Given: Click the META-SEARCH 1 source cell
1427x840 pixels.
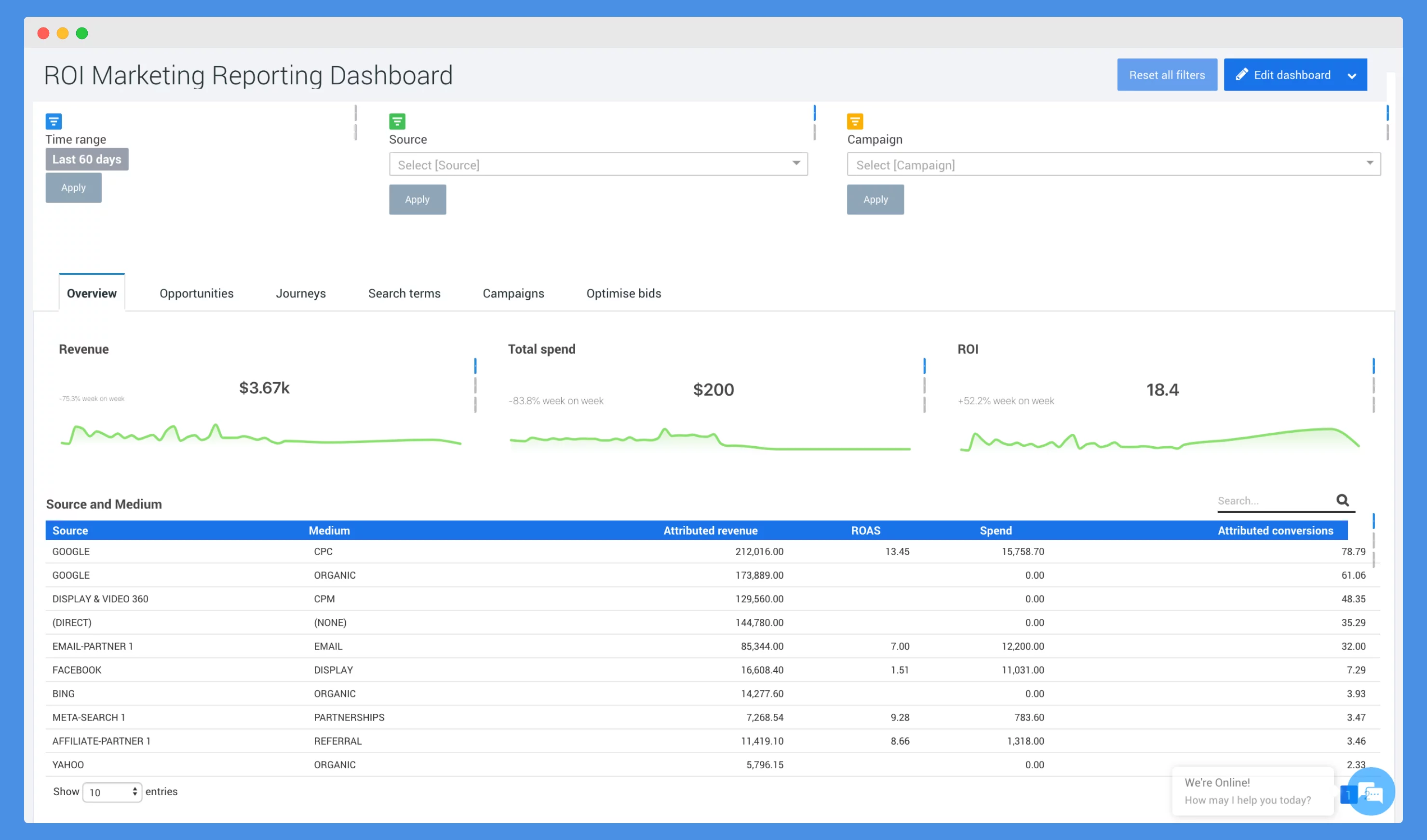Looking at the screenshot, I should [x=89, y=718].
